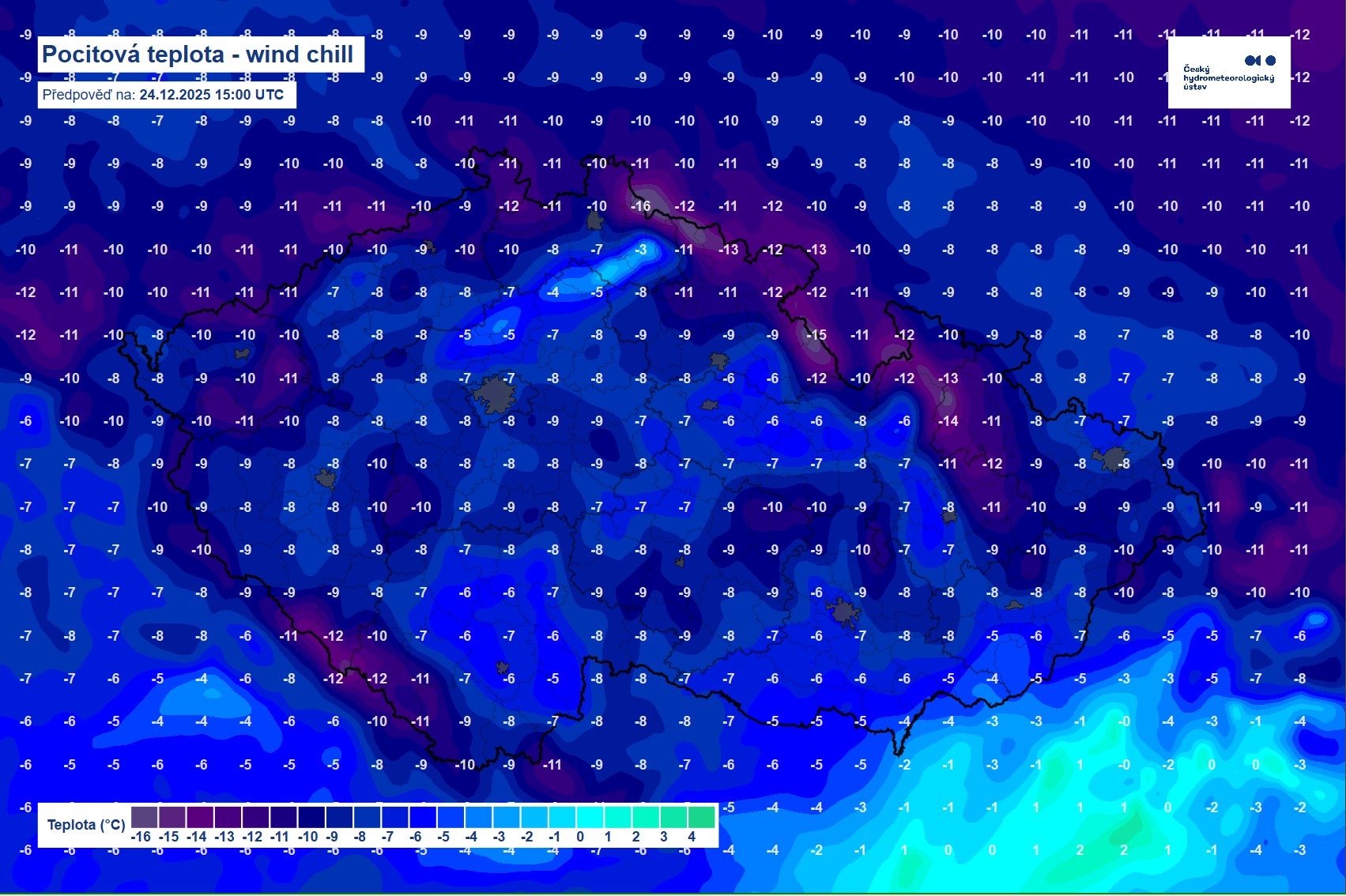Click the -16 color swatch in legend
Viewport: 1346px width, 896px height.
coord(144,816)
